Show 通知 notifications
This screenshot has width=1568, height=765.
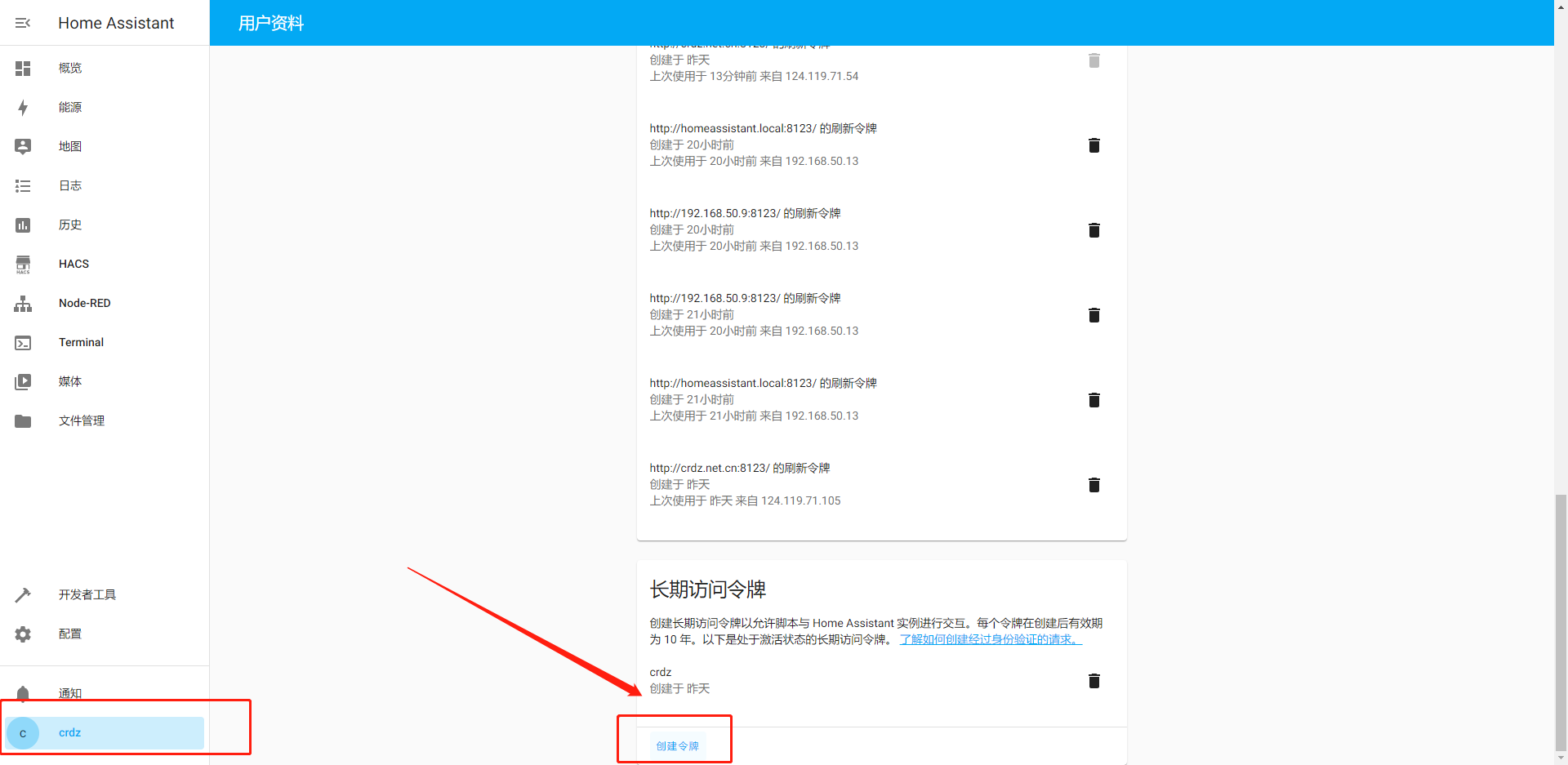tap(70, 693)
